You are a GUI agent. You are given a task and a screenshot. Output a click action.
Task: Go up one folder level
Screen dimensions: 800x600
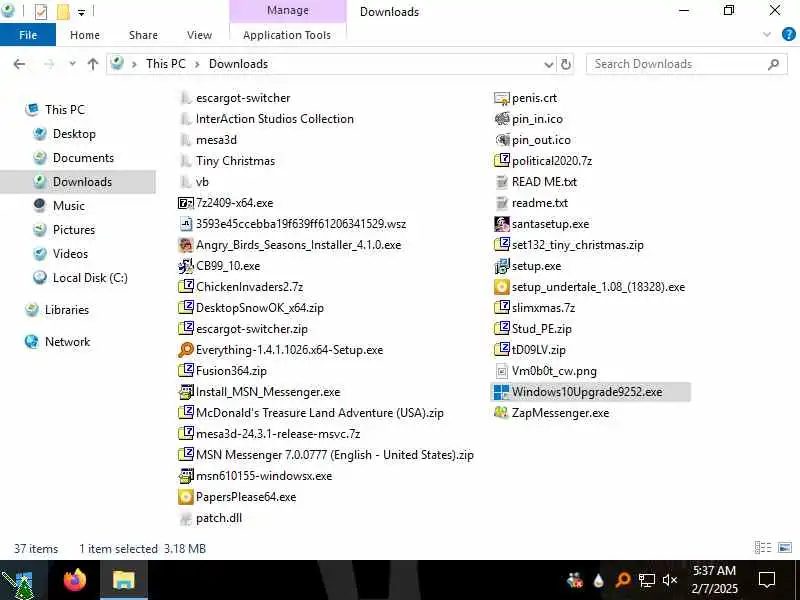[92, 64]
